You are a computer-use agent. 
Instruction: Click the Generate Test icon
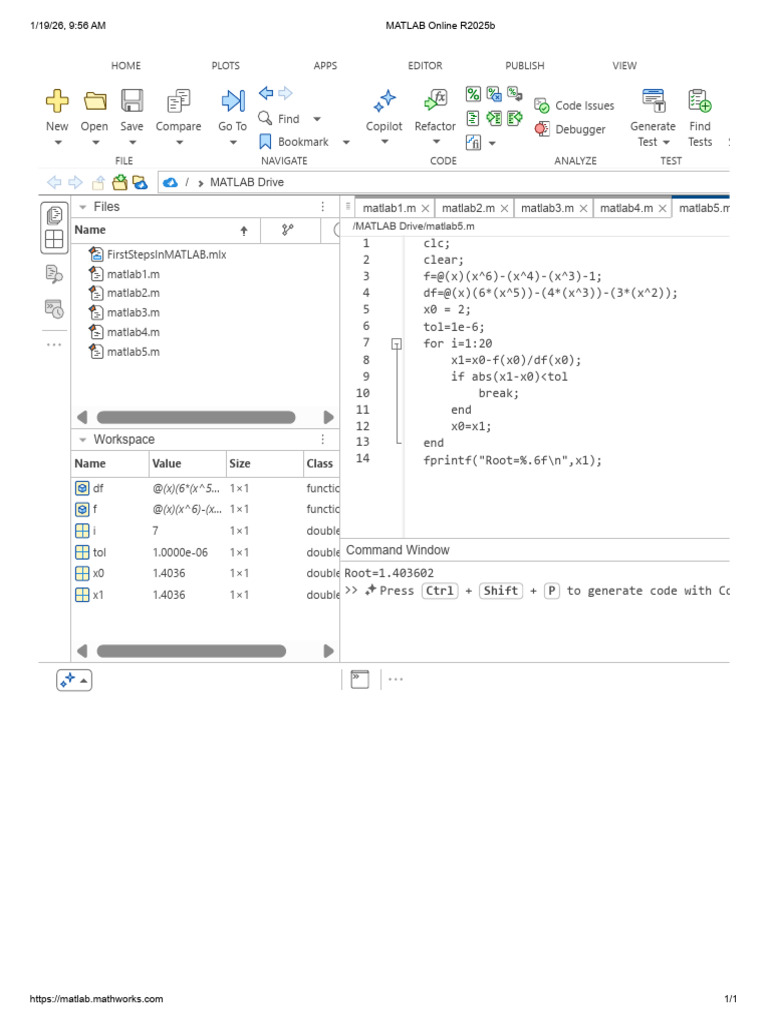pyautogui.click(x=652, y=101)
